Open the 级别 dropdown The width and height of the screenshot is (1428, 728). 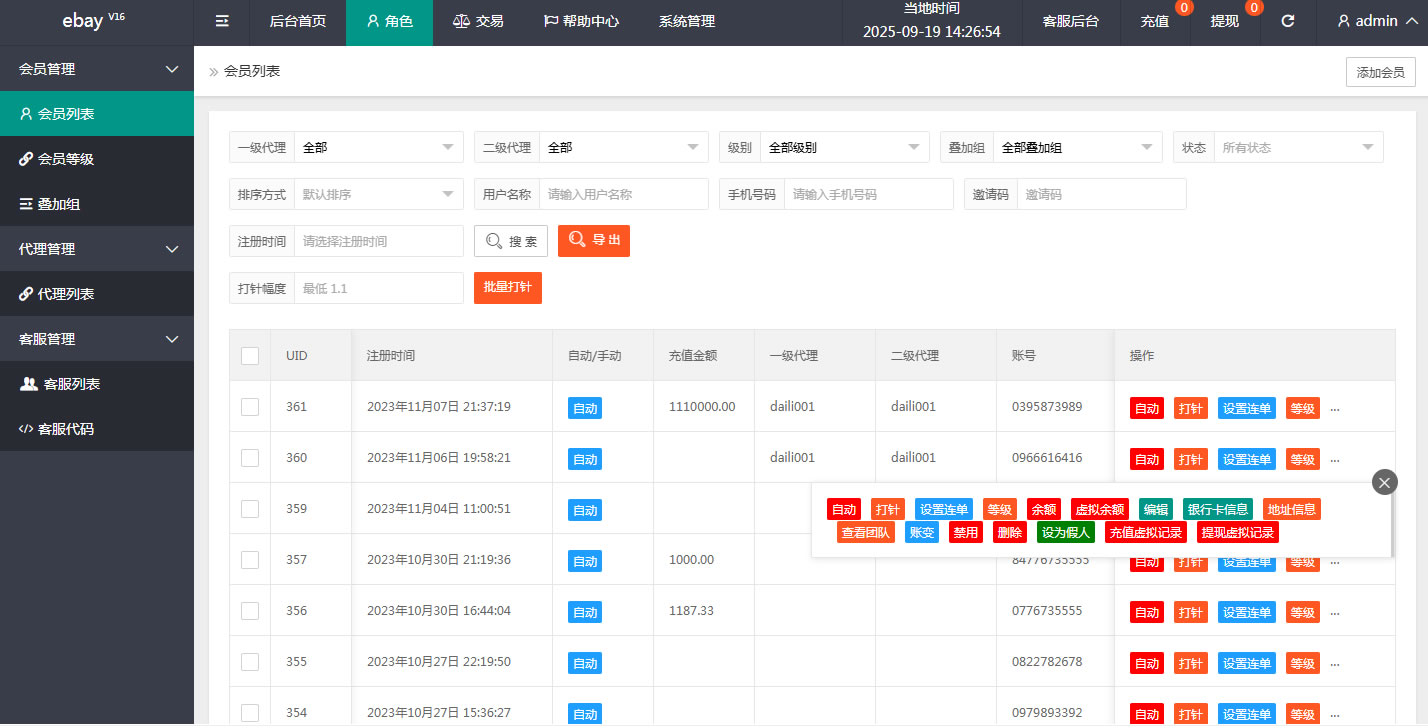point(844,147)
